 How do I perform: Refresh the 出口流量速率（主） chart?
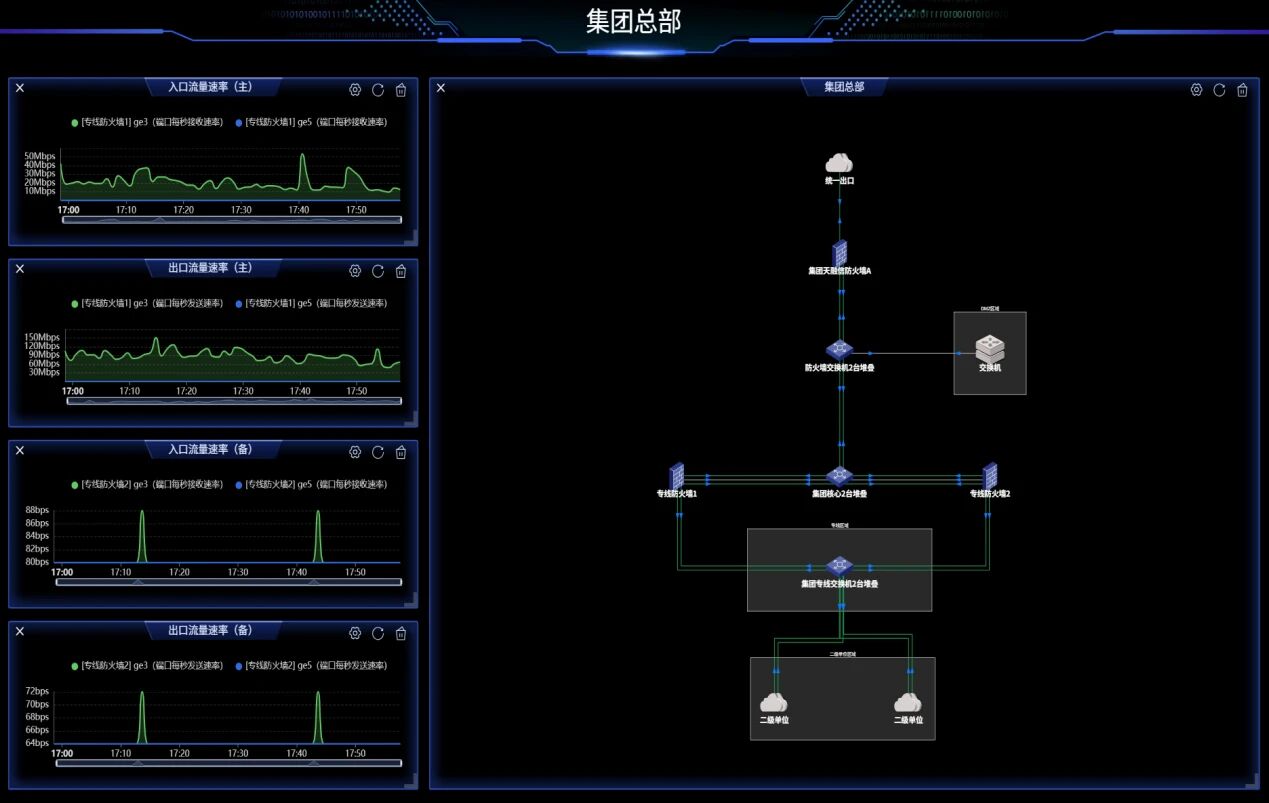(378, 271)
